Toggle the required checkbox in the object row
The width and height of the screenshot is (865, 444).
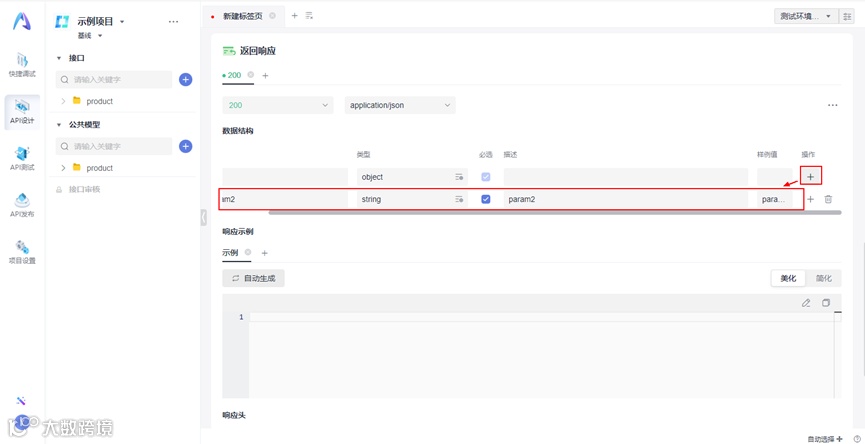tap(485, 177)
